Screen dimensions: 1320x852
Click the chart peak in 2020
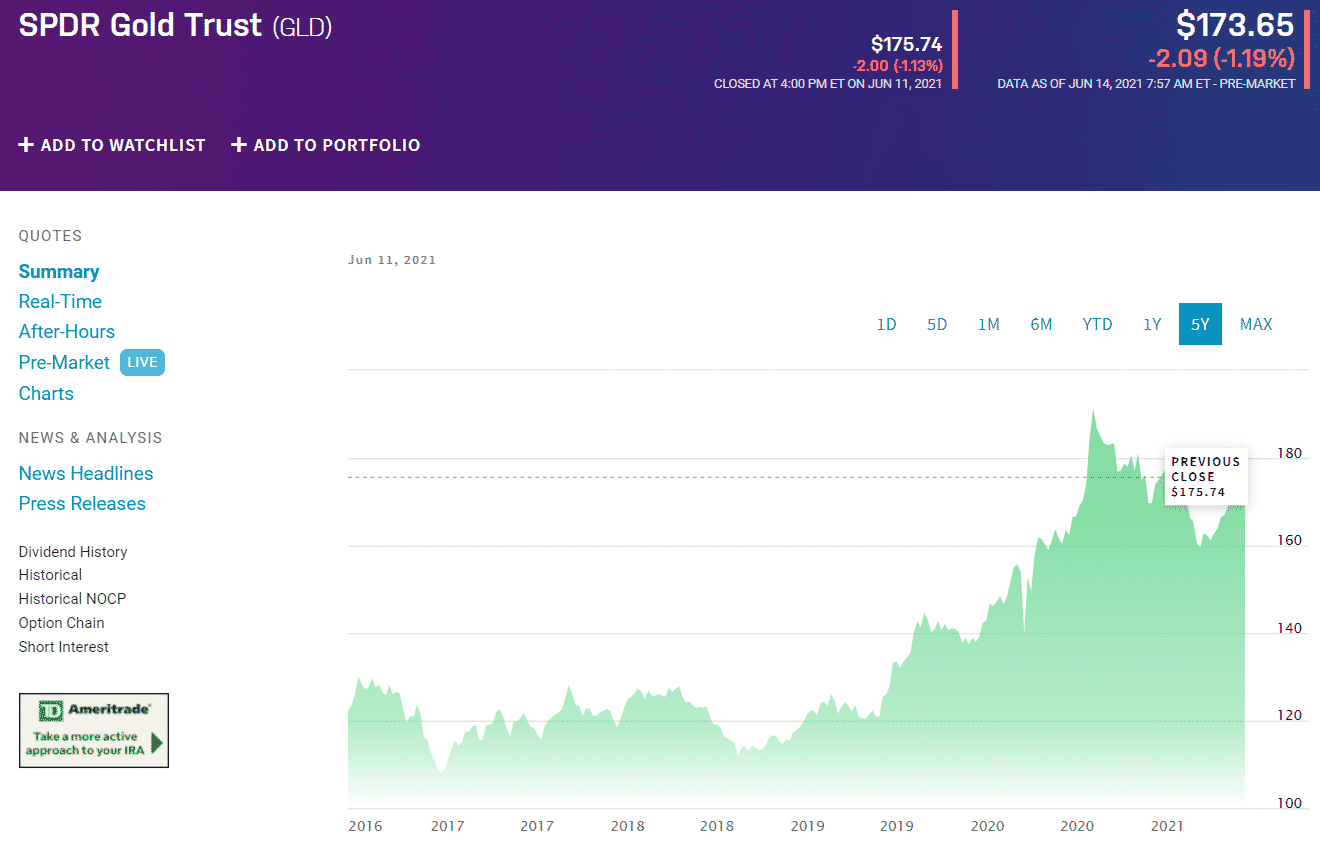point(1092,410)
